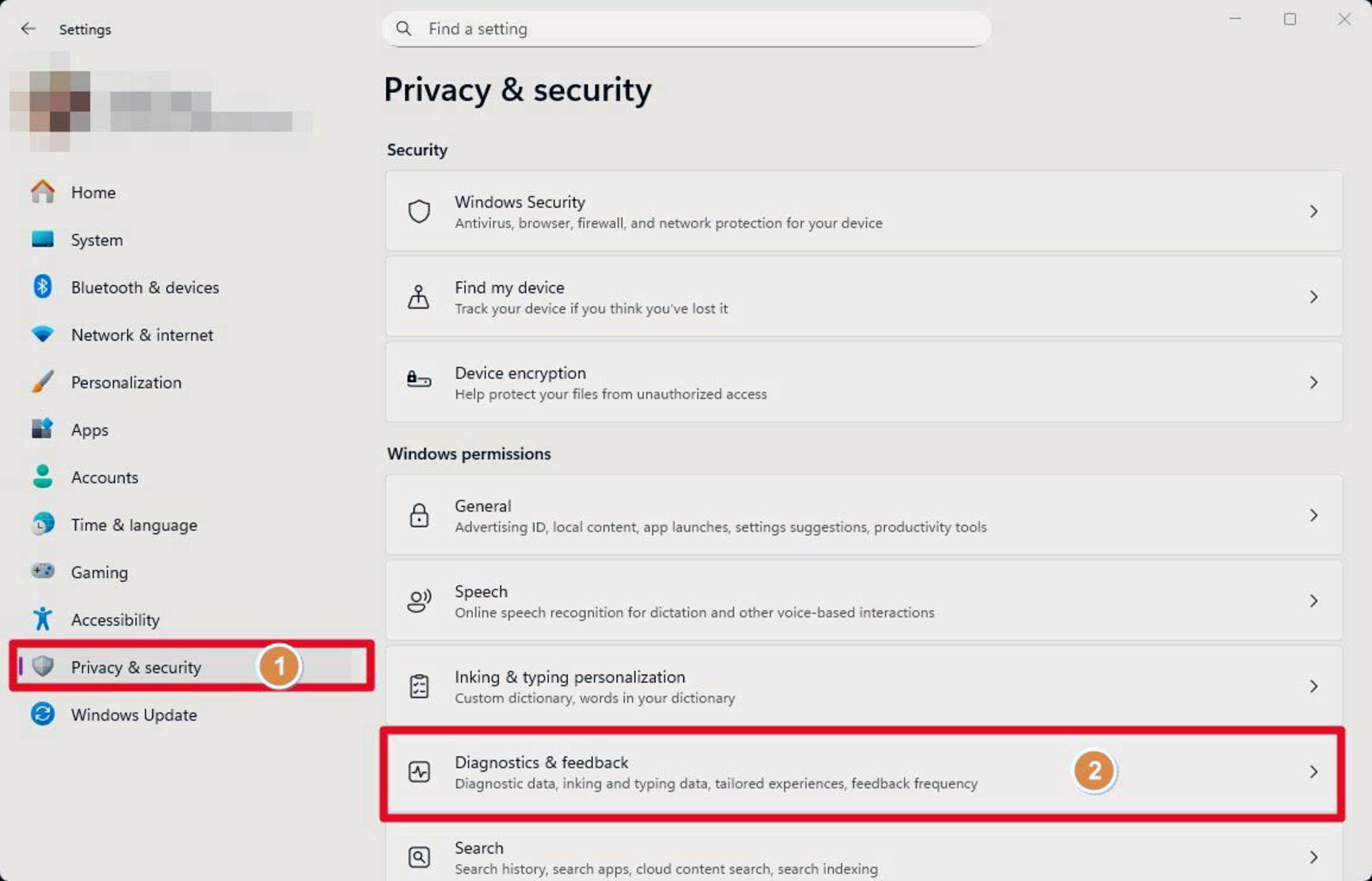This screenshot has width=1372, height=881.
Task: Click the search magnifier icon
Action: click(404, 29)
